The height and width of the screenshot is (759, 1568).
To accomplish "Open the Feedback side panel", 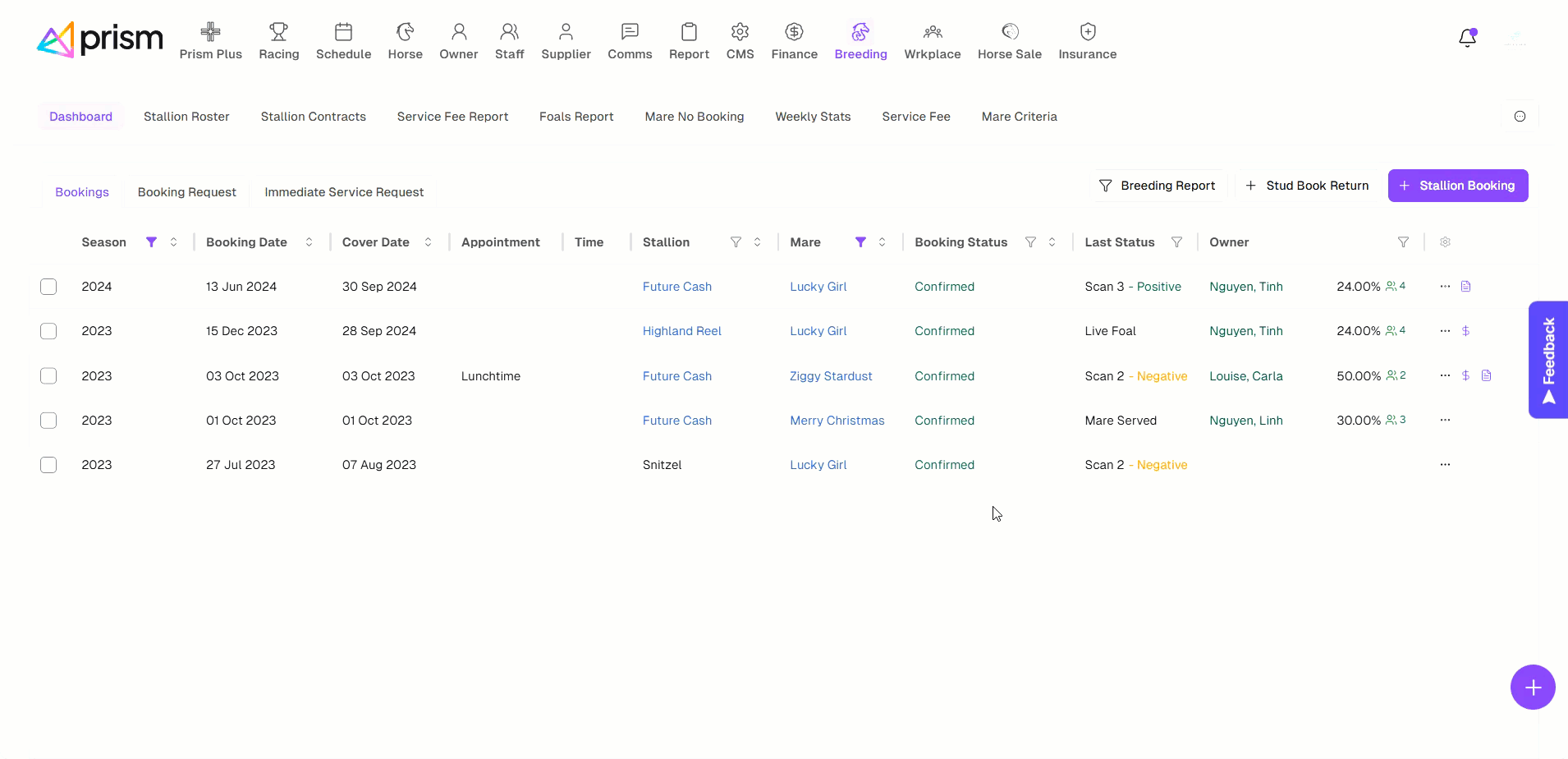I will (1548, 360).
